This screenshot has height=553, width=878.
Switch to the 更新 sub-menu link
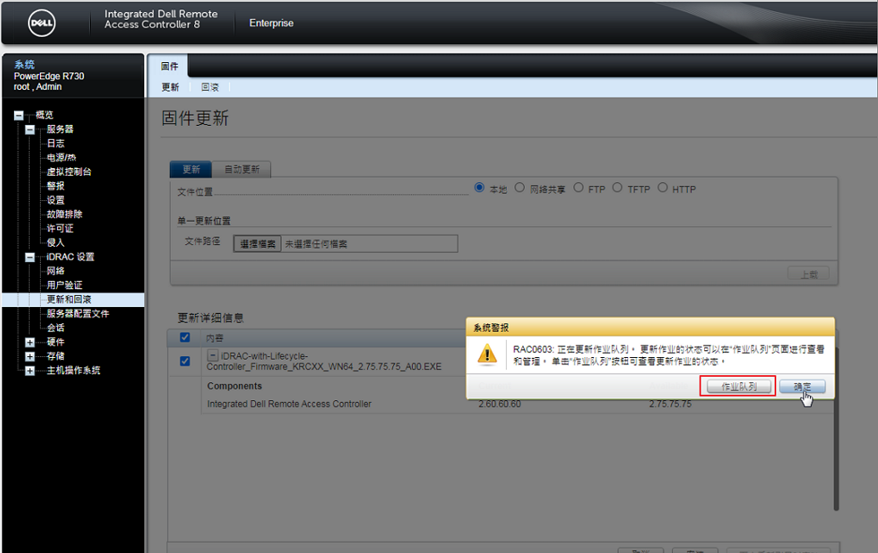(x=170, y=87)
